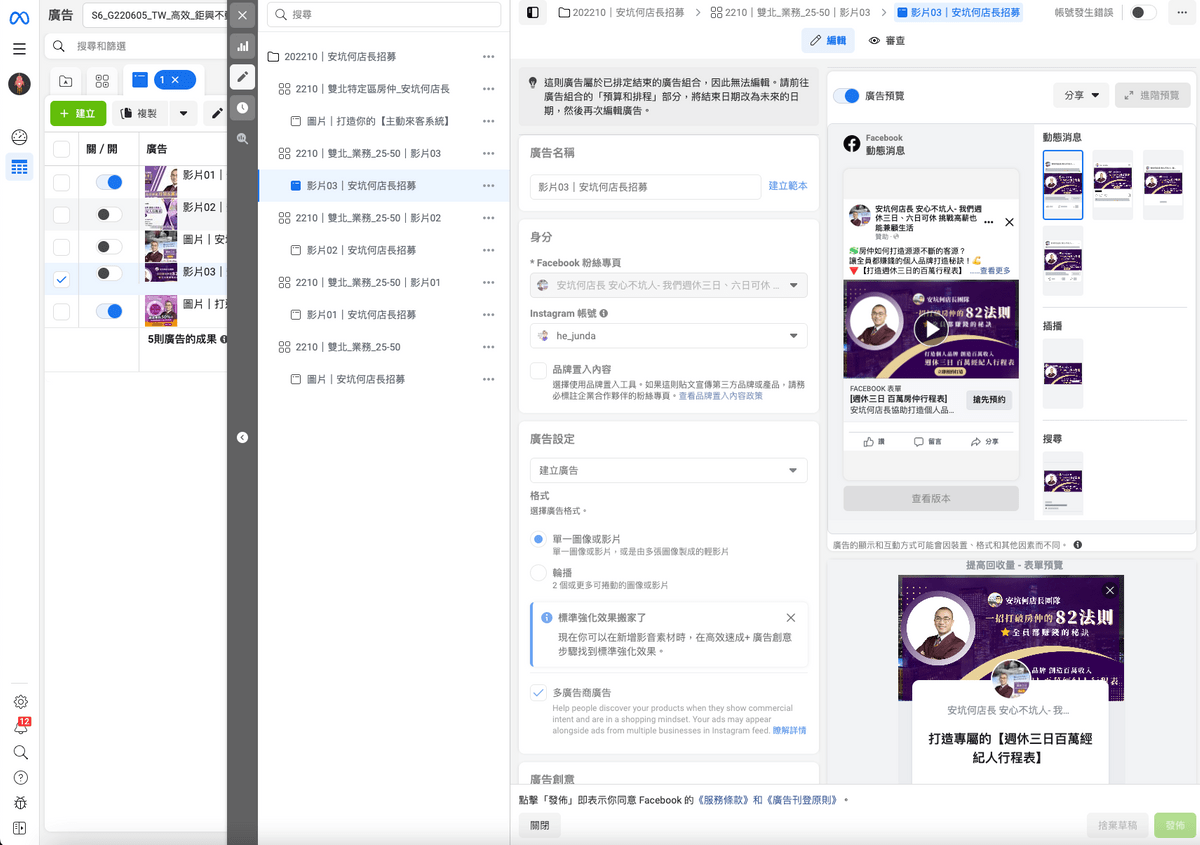This screenshot has width=1200, height=845.
Task: Open the 廣告刊登原則 link
Action: tap(804, 800)
